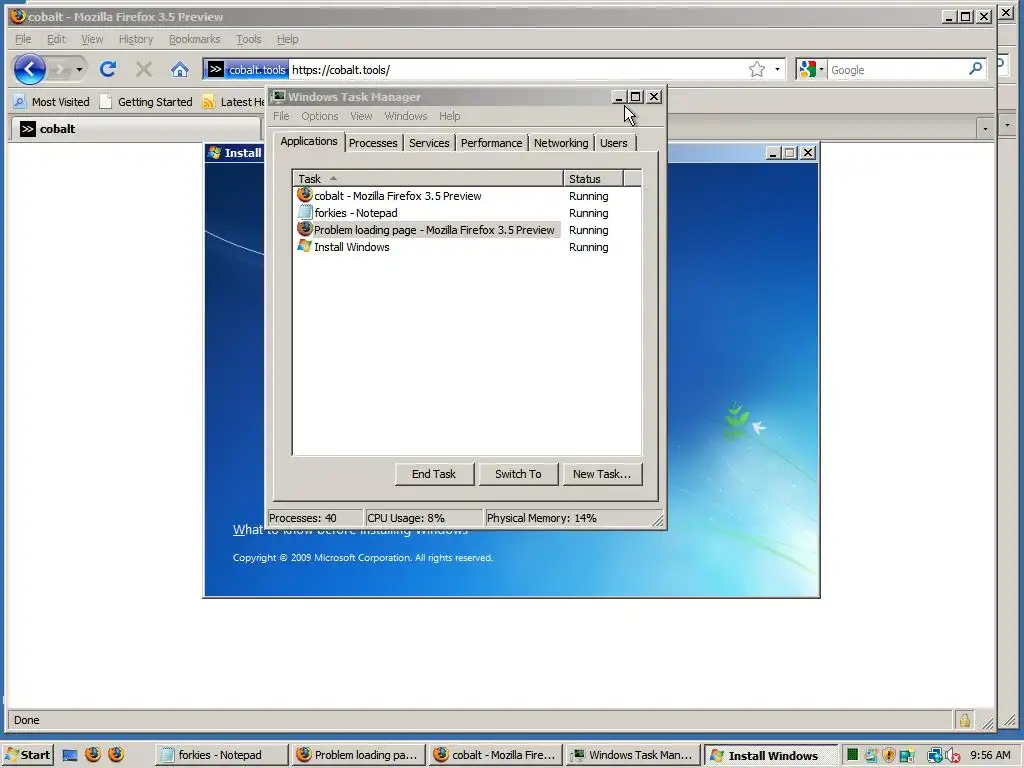Switch to the Performance tab
This screenshot has height=768, width=1024.
tap(491, 143)
